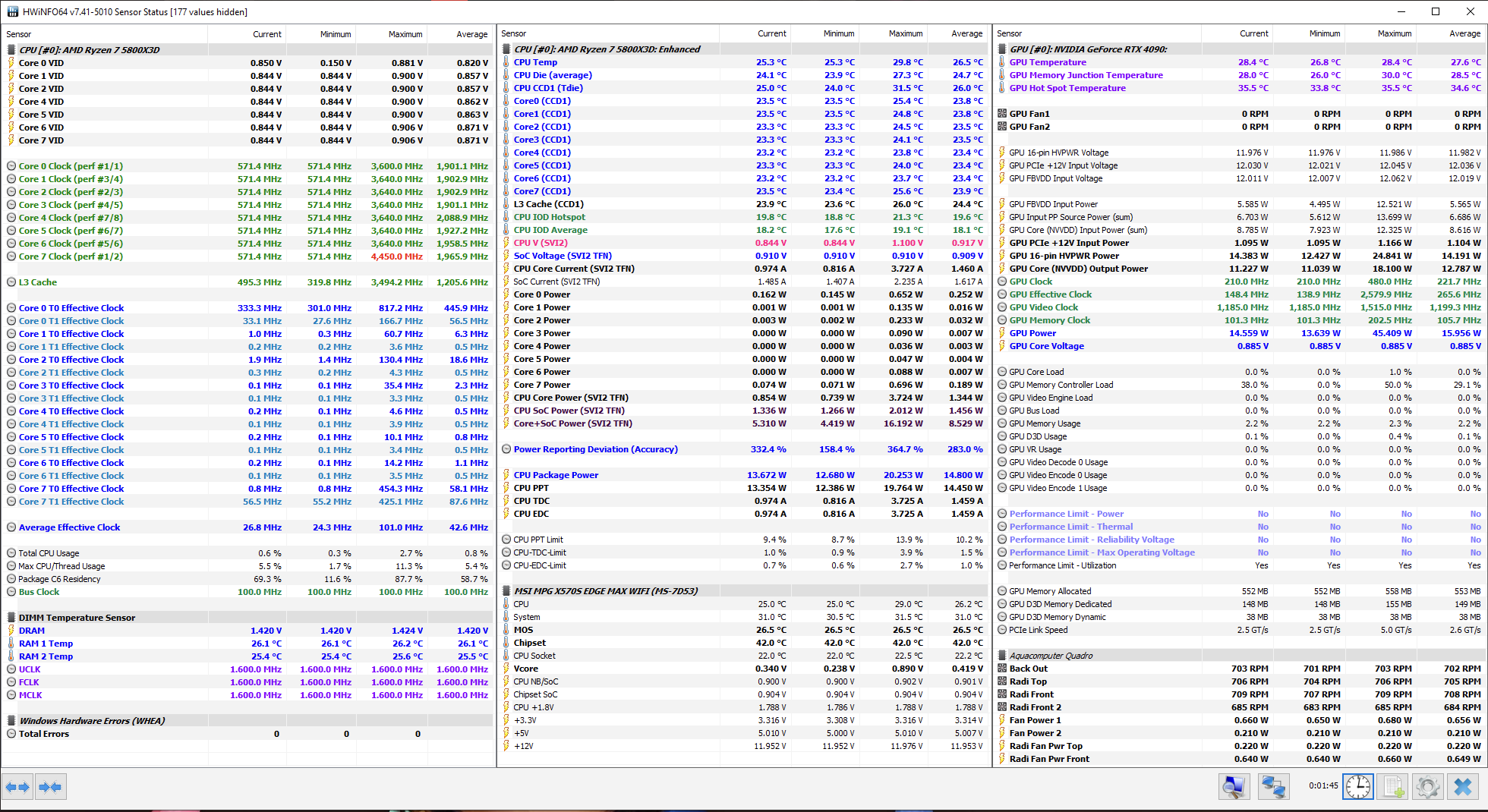The image size is (1488, 812).
Task: Click the chip icon beside the Ryzen 7 5800X3D: Enhanced header
Action: pos(506,49)
